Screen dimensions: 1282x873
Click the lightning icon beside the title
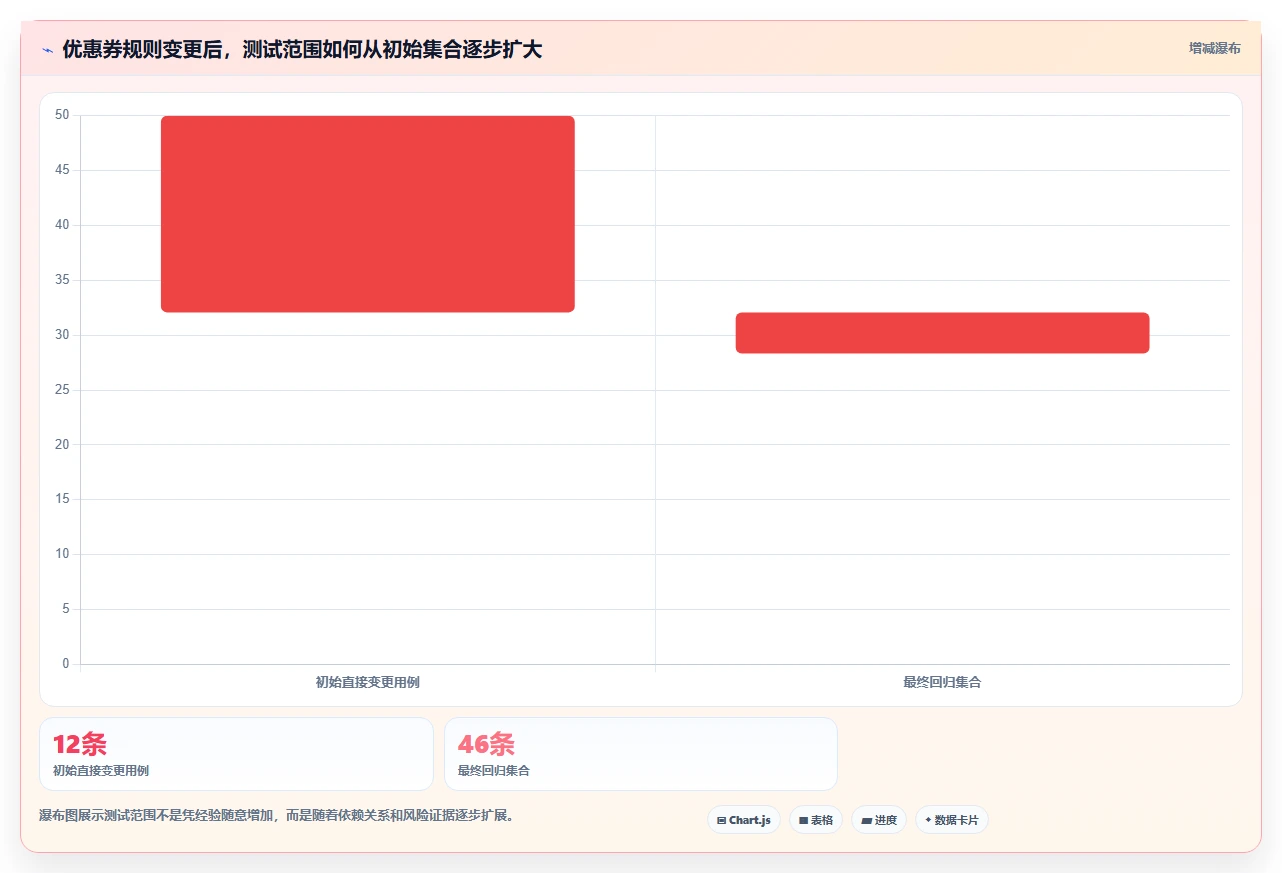[47, 49]
